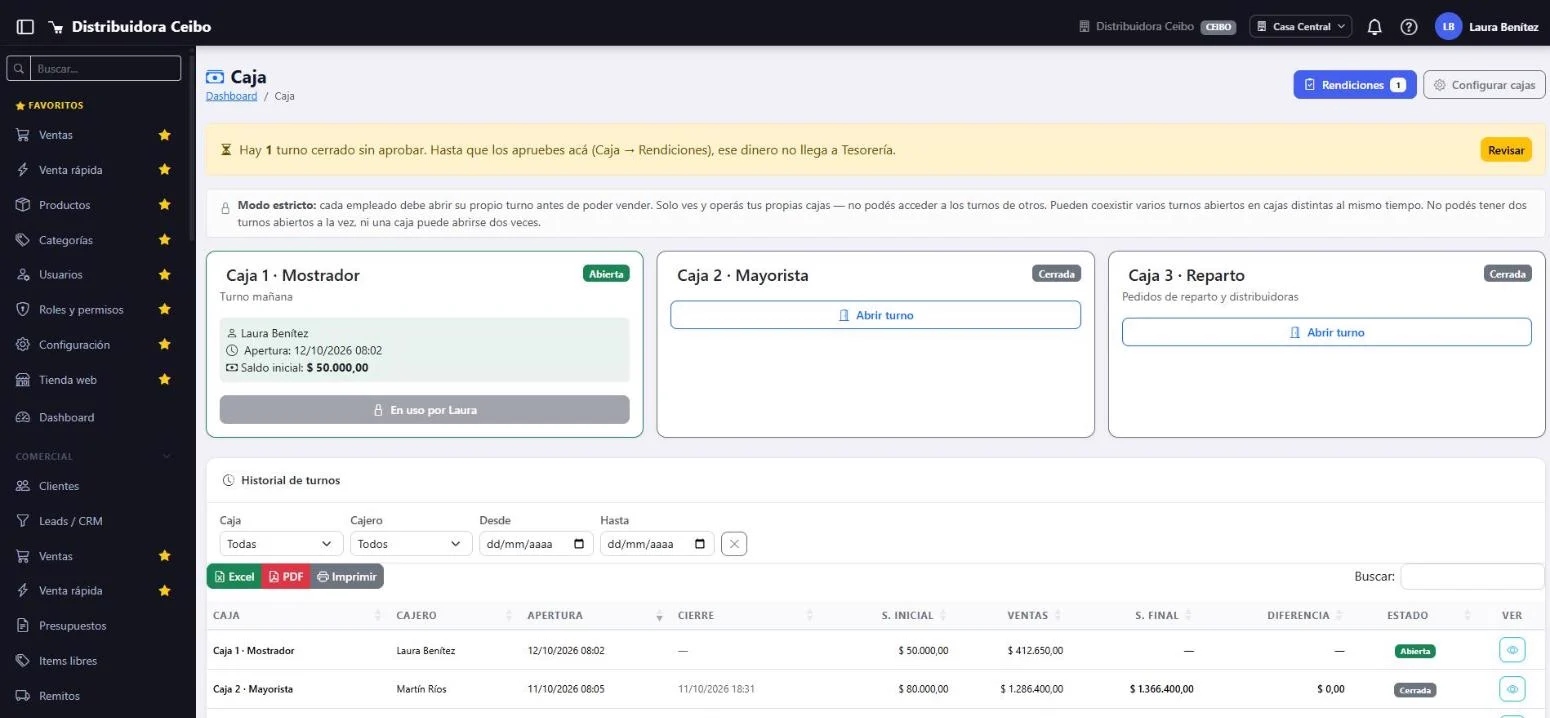
Task: Open the Caja filter dropdown showing Todas
Action: click(279, 544)
